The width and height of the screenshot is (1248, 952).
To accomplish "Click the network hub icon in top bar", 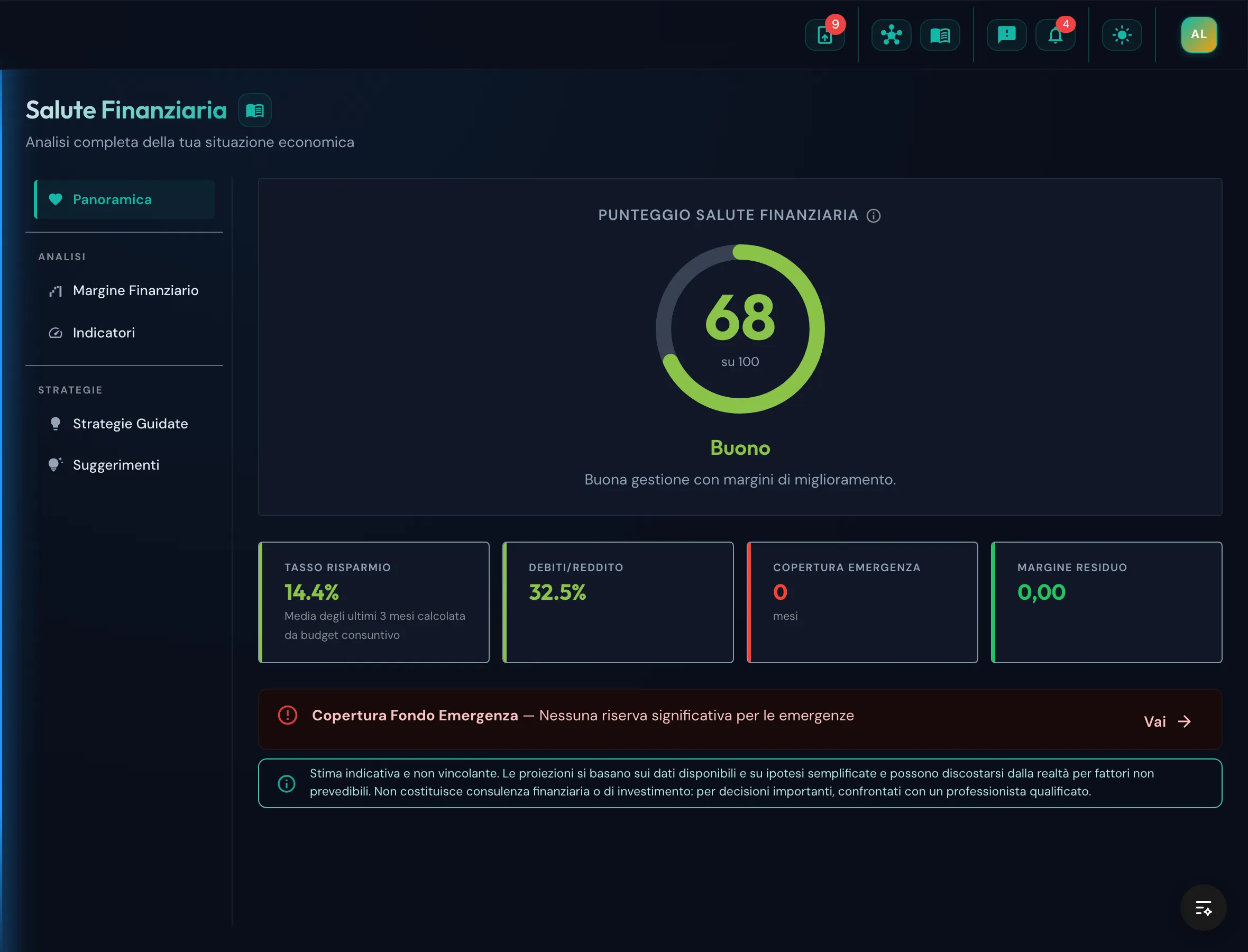I will click(891, 35).
